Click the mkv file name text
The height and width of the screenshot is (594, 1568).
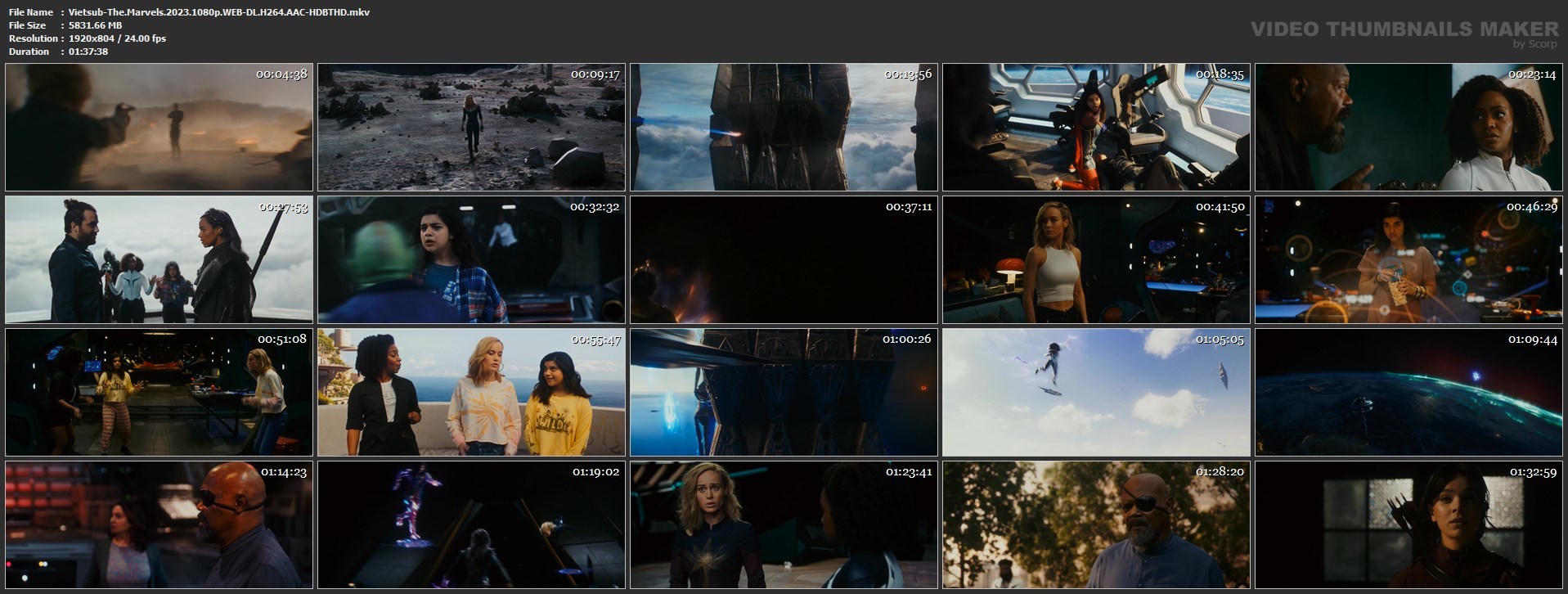[219, 12]
